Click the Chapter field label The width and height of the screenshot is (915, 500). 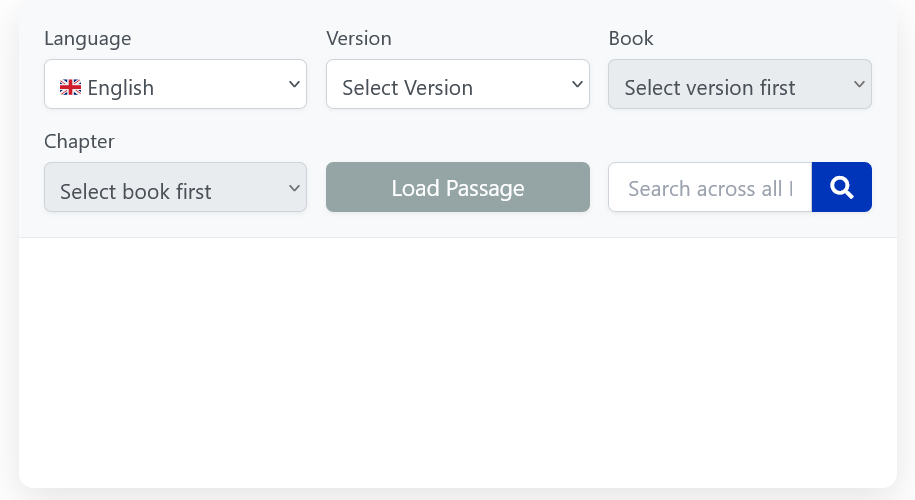coord(79,142)
